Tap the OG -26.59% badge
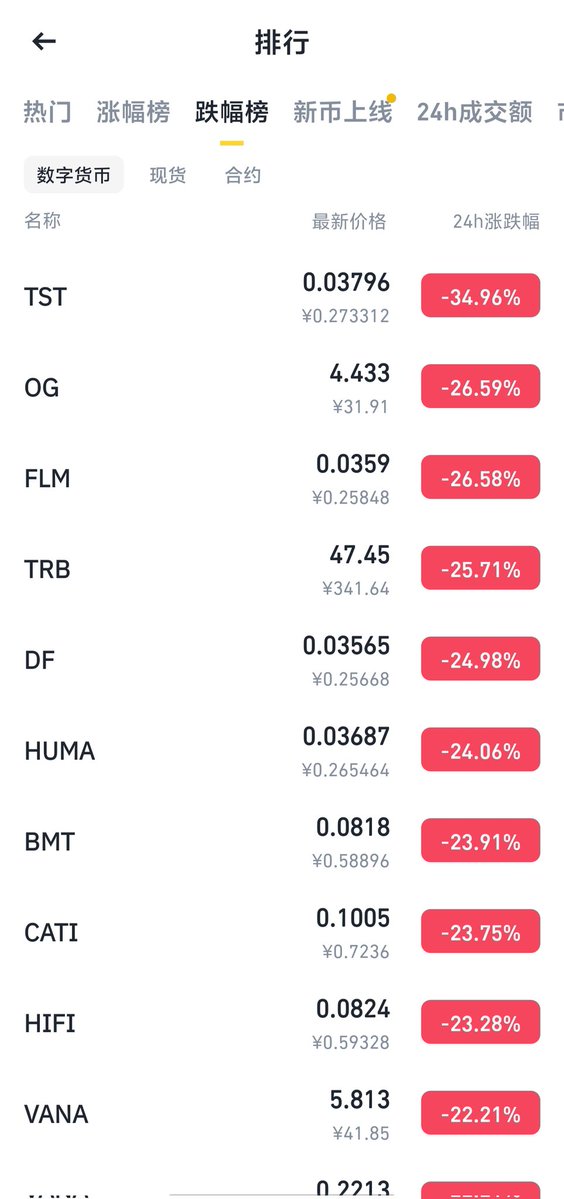The image size is (564, 1199). click(481, 387)
